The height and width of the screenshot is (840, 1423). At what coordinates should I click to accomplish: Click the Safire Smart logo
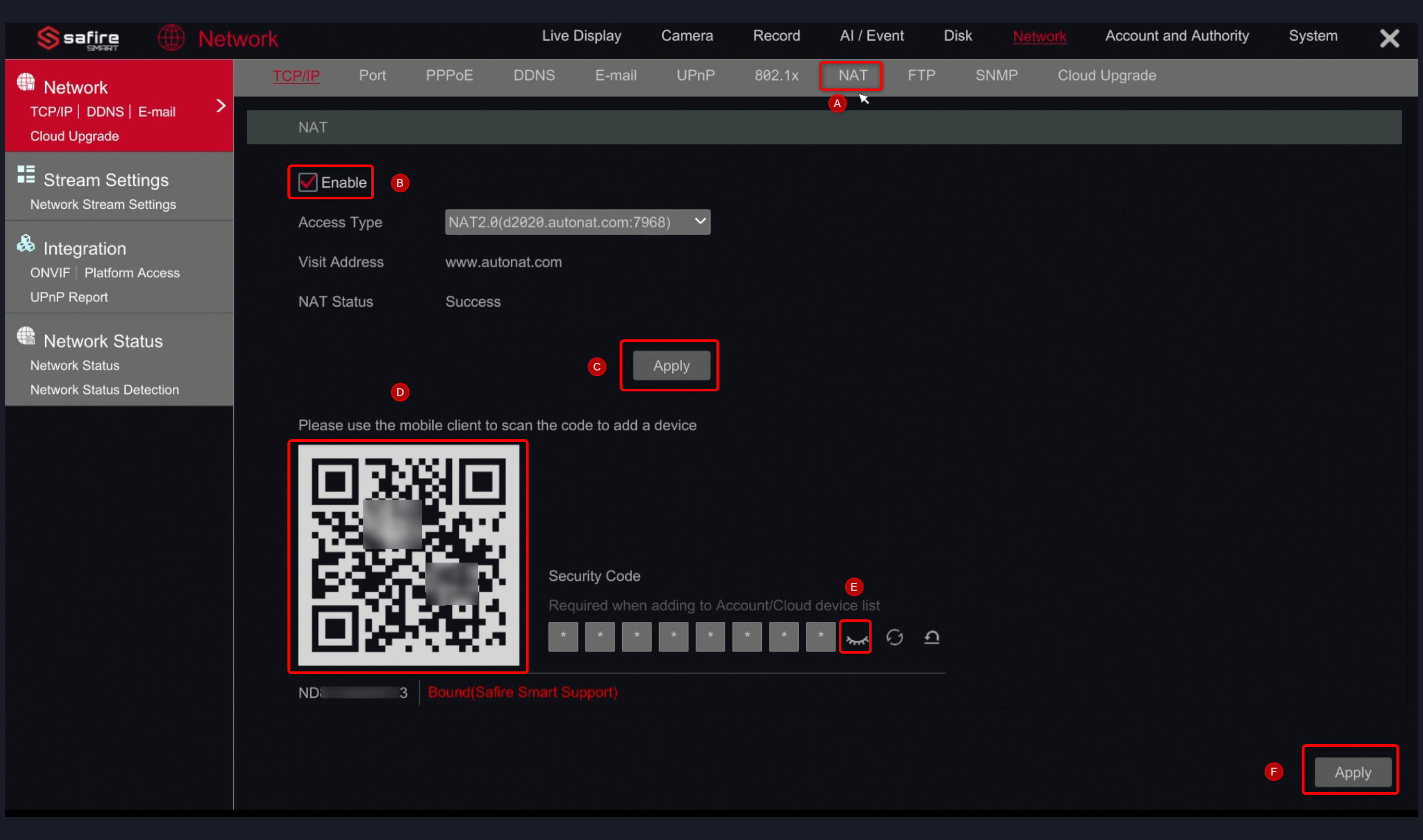(77, 39)
